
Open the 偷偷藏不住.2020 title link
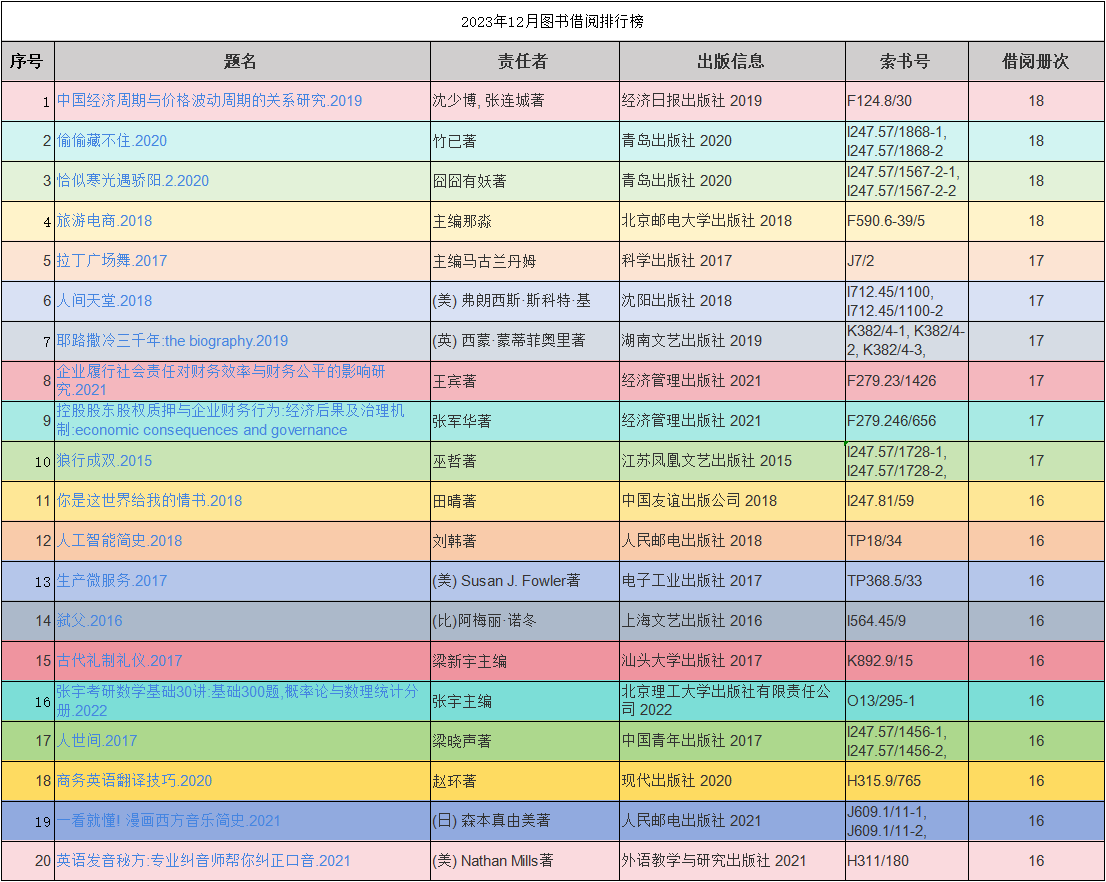point(111,141)
